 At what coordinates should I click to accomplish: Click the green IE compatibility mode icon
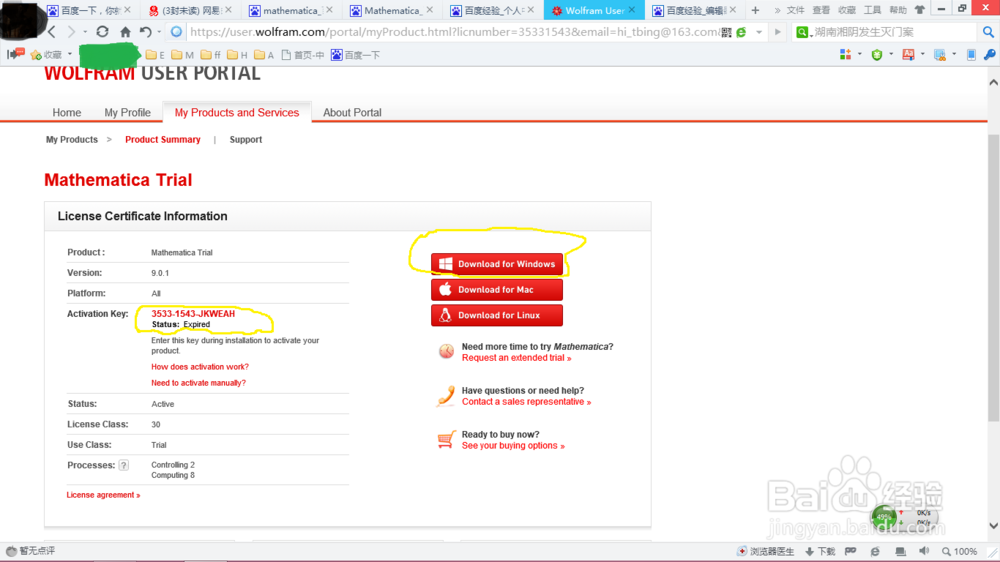tap(741, 32)
